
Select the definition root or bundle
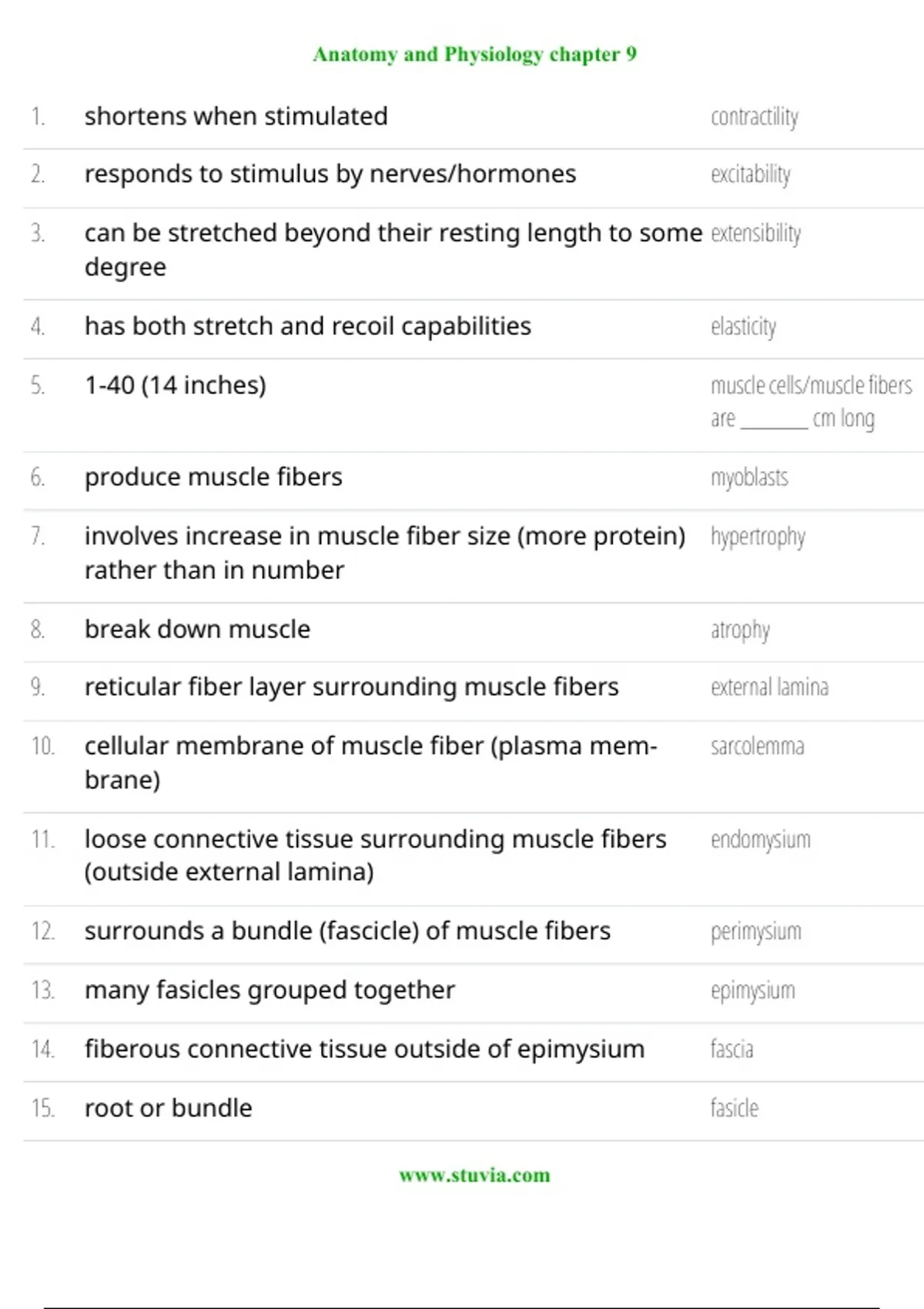pos(169,1108)
